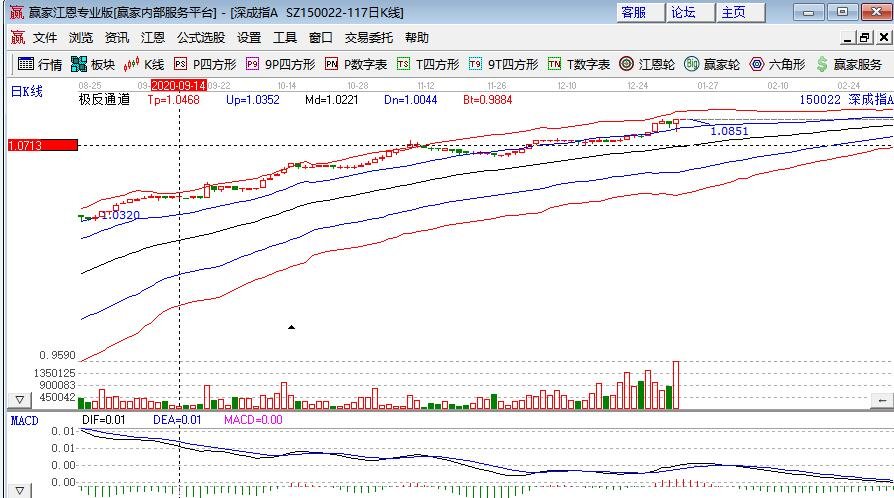Click the Up=1.0352 value

click(x=253, y=100)
